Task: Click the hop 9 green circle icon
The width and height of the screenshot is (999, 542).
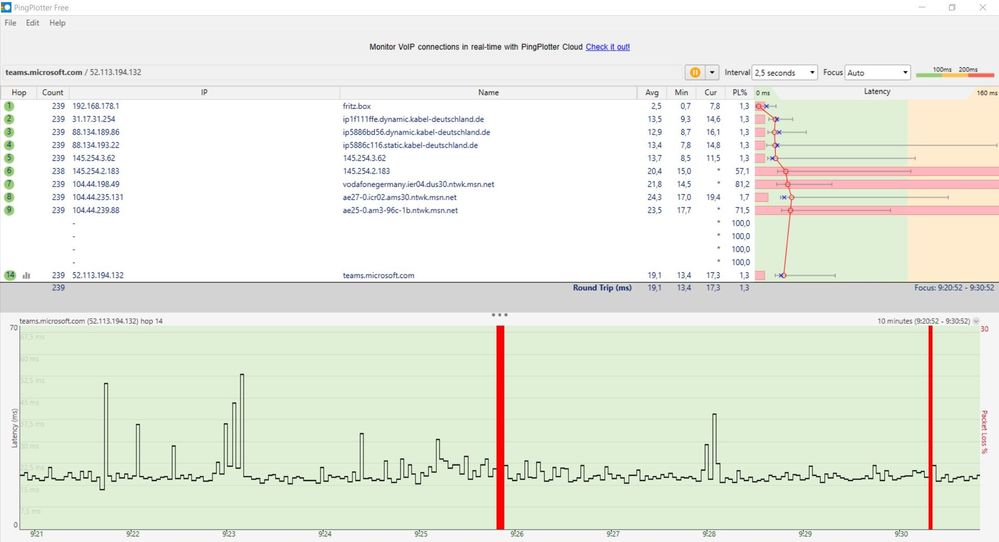Action: tap(9, 210)
